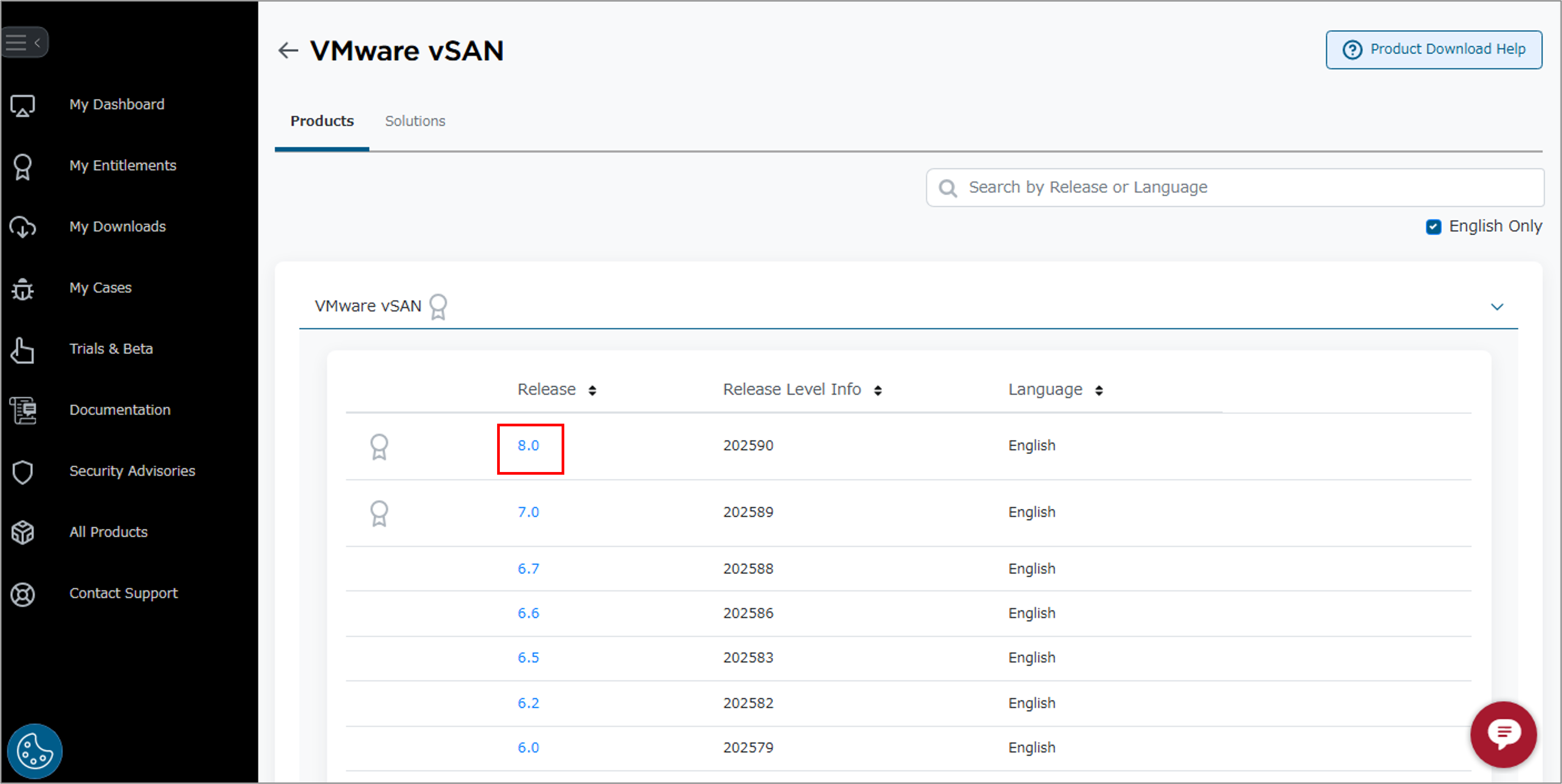
Task: Click entitlement icon in the 8.0 row
Action: point(379,447)
